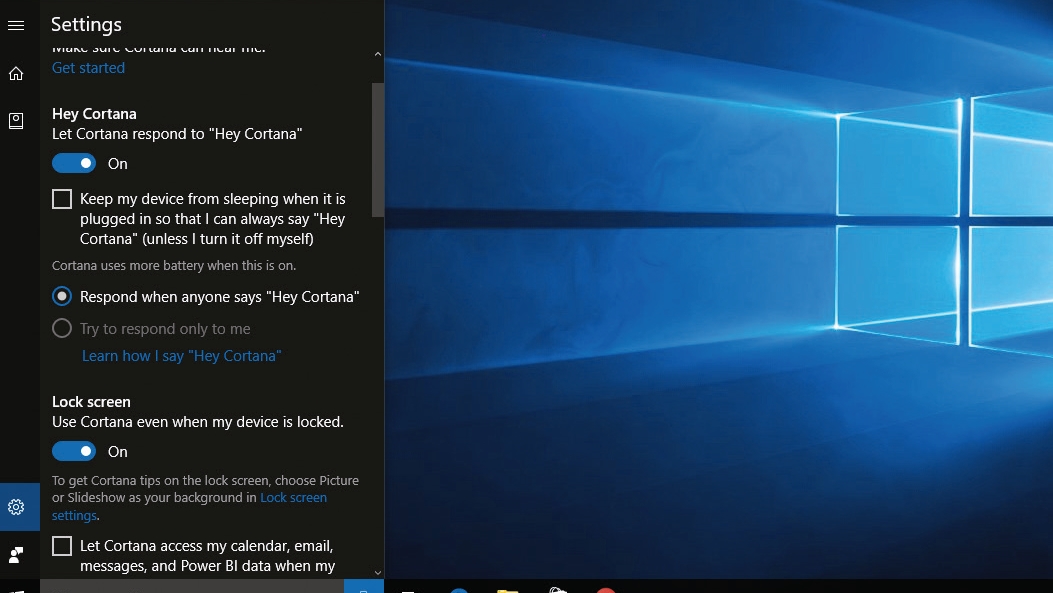1053x593 pixels.
Task: Open the Cortana Notebook
Action: pyautogui.click(x=16, y=121)
